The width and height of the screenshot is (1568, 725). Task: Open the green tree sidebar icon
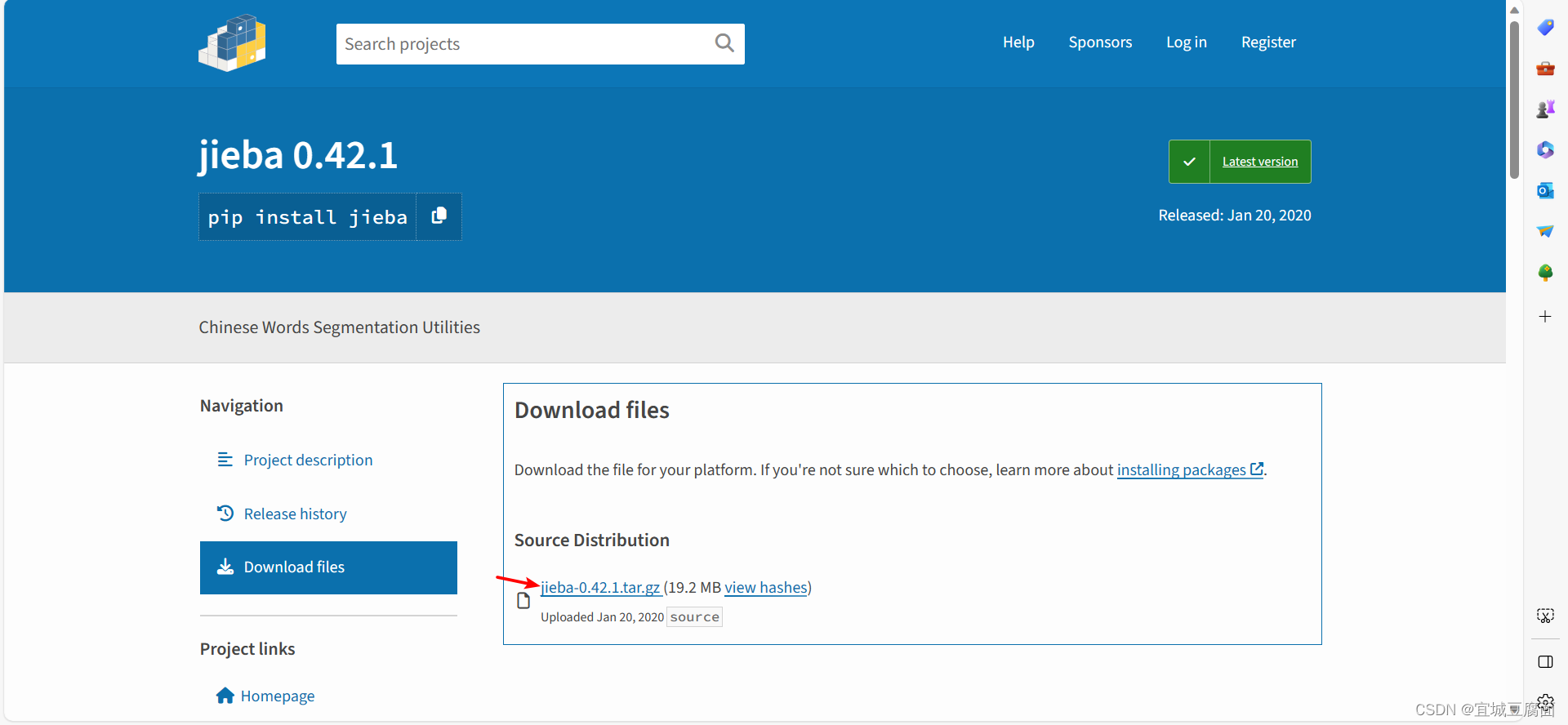[1545, 273]
